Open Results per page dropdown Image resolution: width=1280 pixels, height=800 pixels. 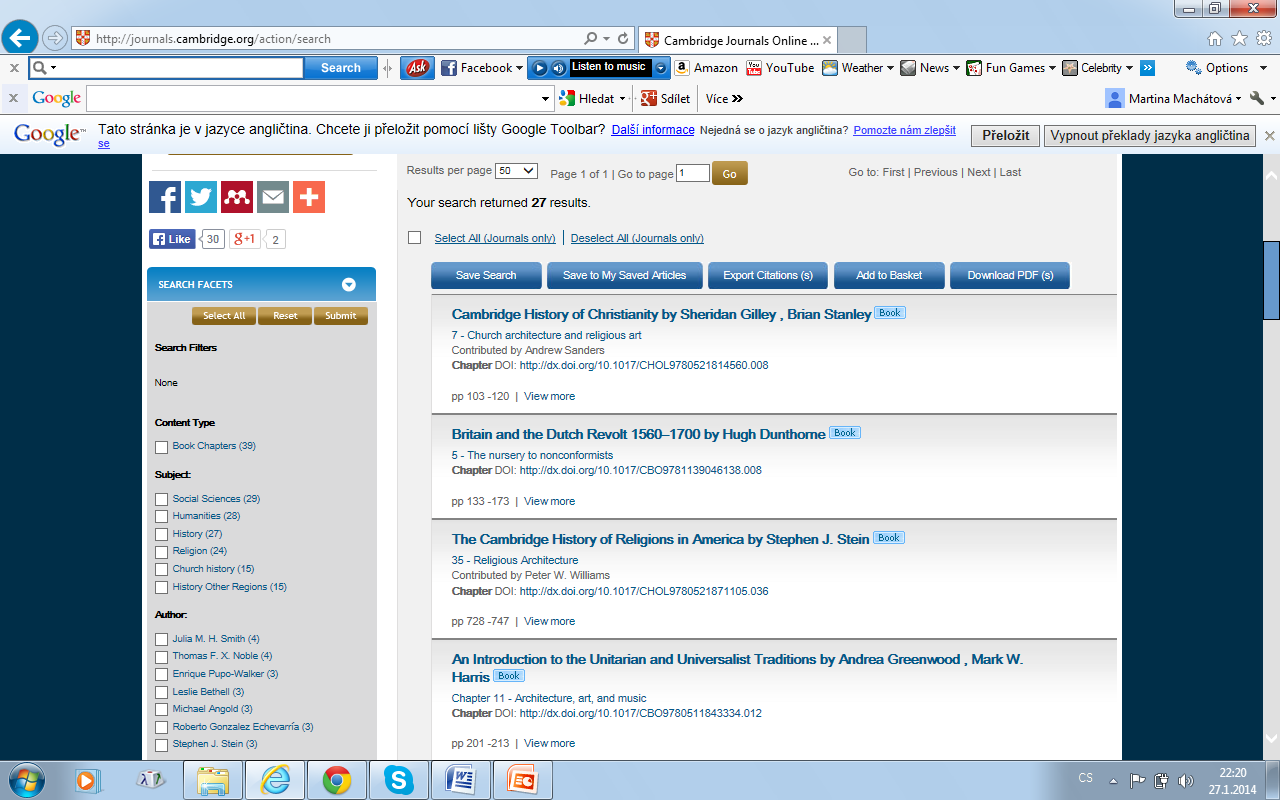click(x=517, y=171)
